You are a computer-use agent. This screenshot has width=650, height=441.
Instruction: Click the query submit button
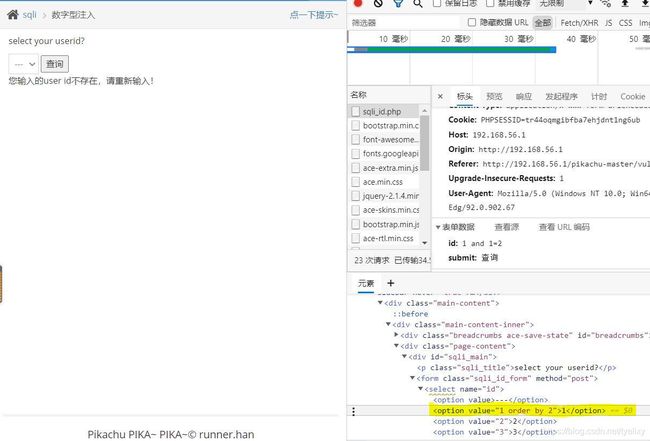(55, 64)
